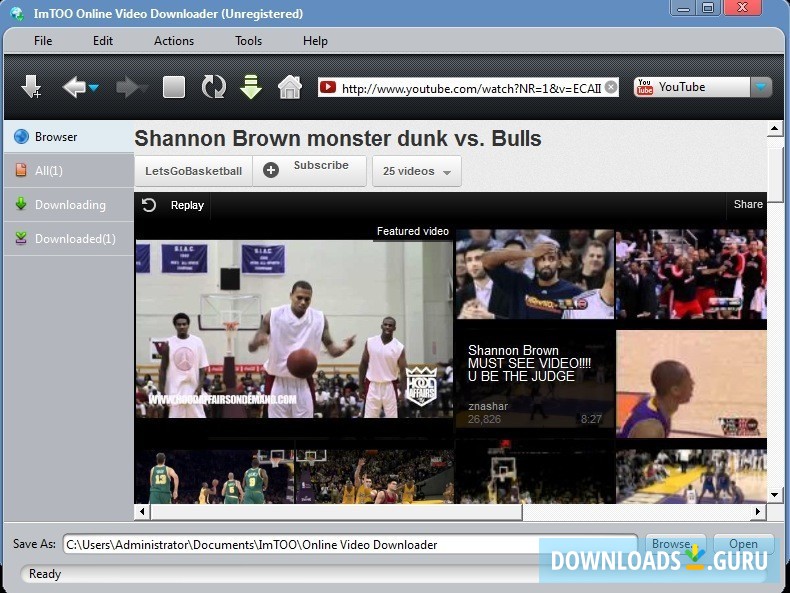Go to the Home page icon

[290, 87]
